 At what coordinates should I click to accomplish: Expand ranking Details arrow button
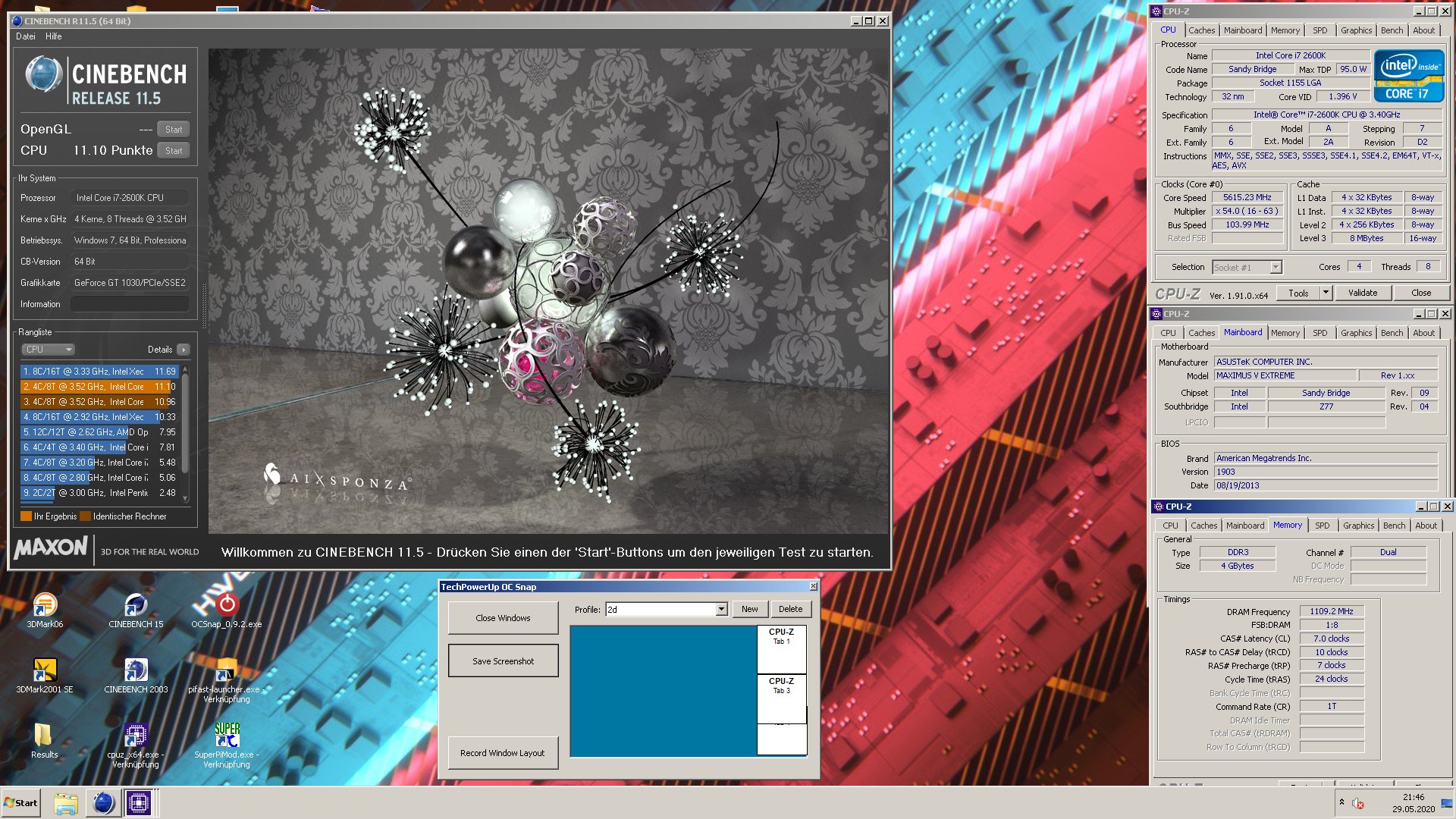[184, 350]
